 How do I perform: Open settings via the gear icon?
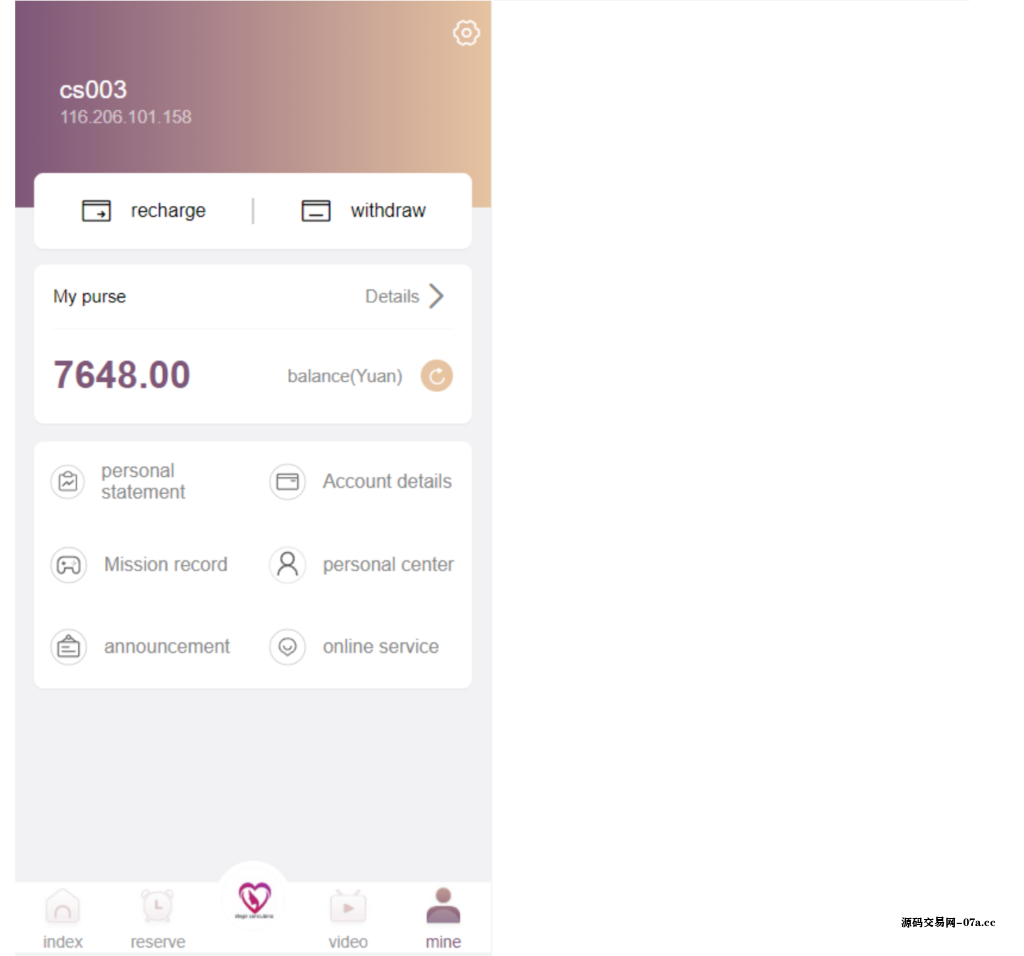click(x=466, y=33)
